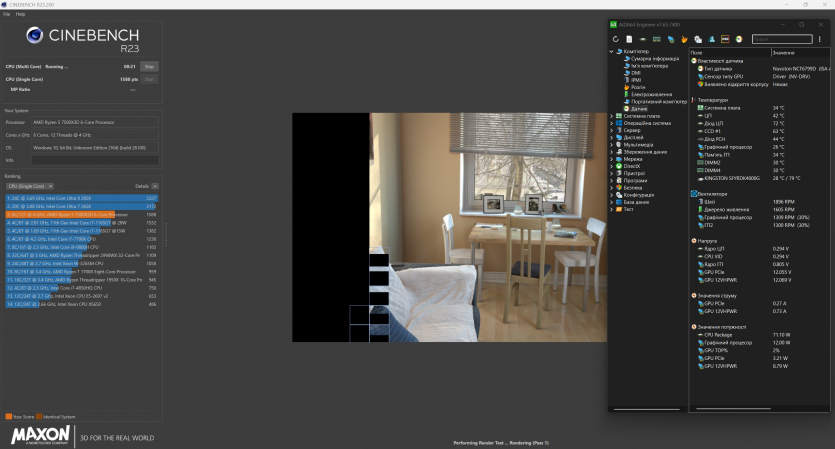The width and height of the screenshot is (835, 449).
Task: Open the OSD panel toolbar icon
Action: tap(725, 39)
